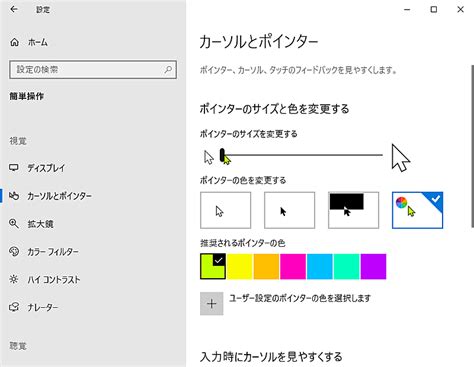
Task: Click the 推奨されるポインターの色 label
Action: (x=242, y=243)
